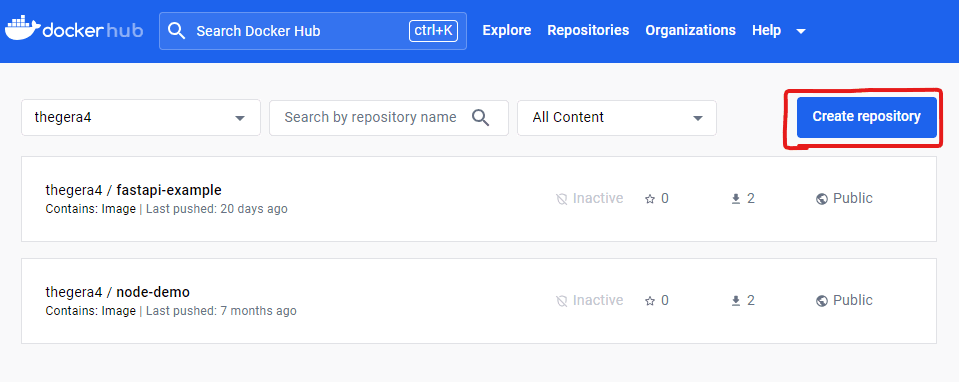
Task: Click the Docker Hub whale logo
Action: coord(23,29)
